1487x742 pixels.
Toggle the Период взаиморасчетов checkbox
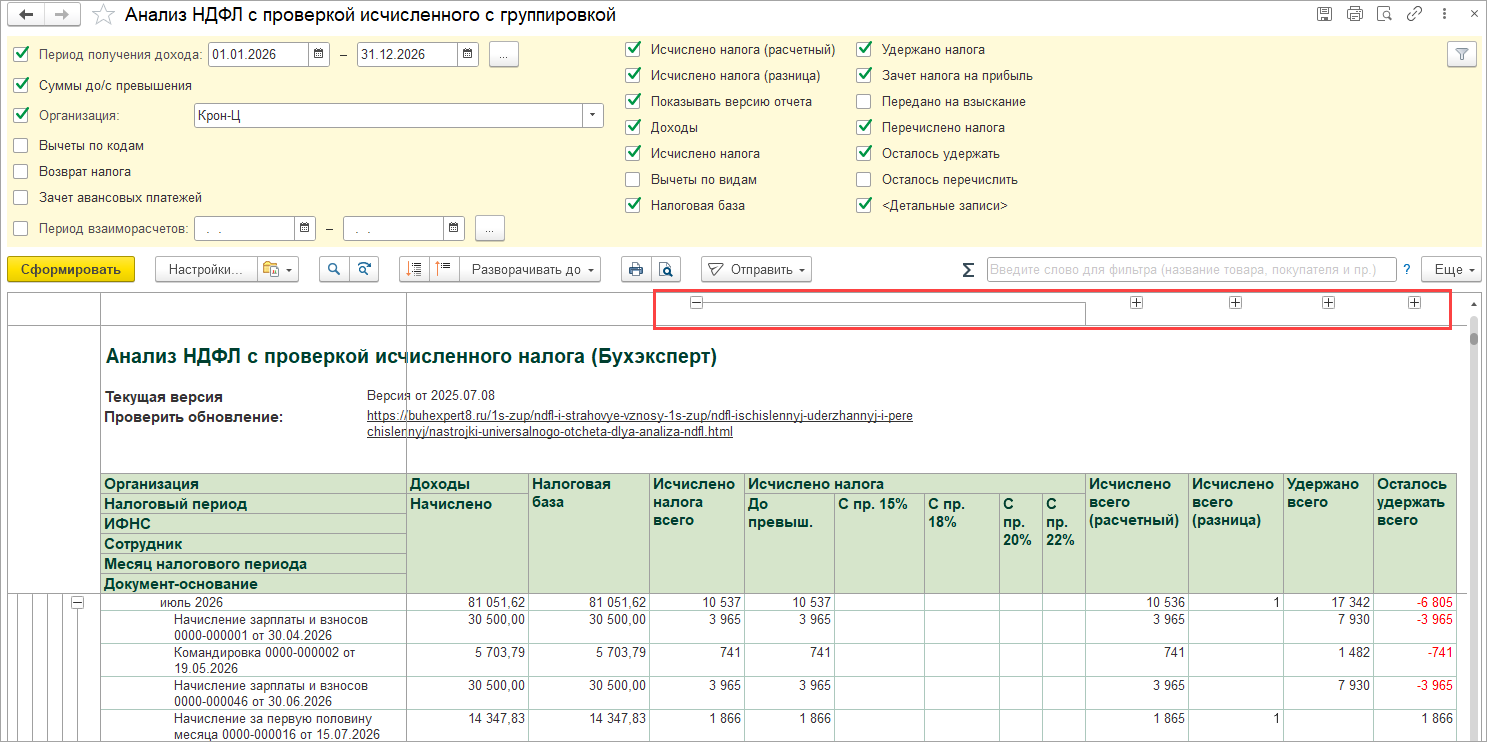pos(21,228)
